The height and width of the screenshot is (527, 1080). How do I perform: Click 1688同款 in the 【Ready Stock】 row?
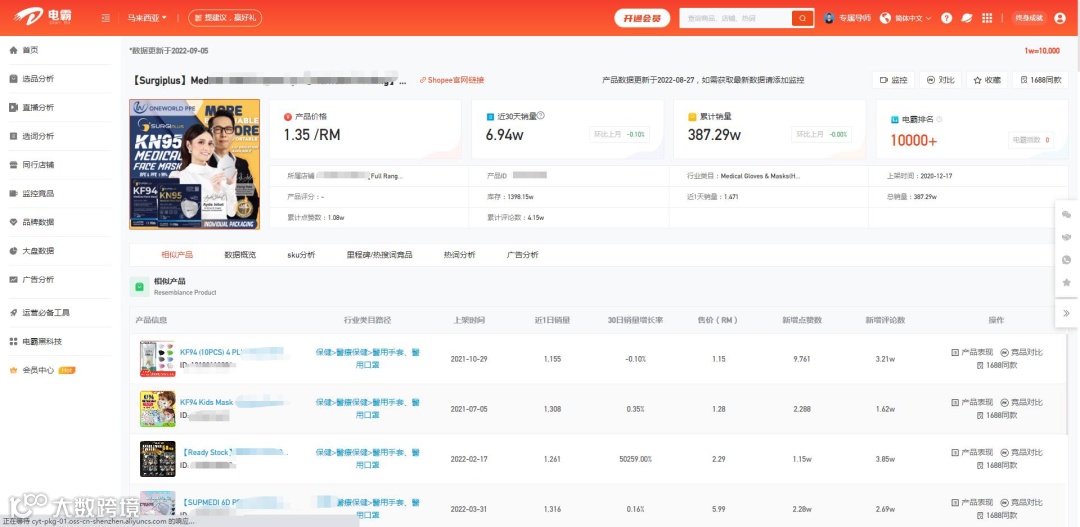(997, 466)
